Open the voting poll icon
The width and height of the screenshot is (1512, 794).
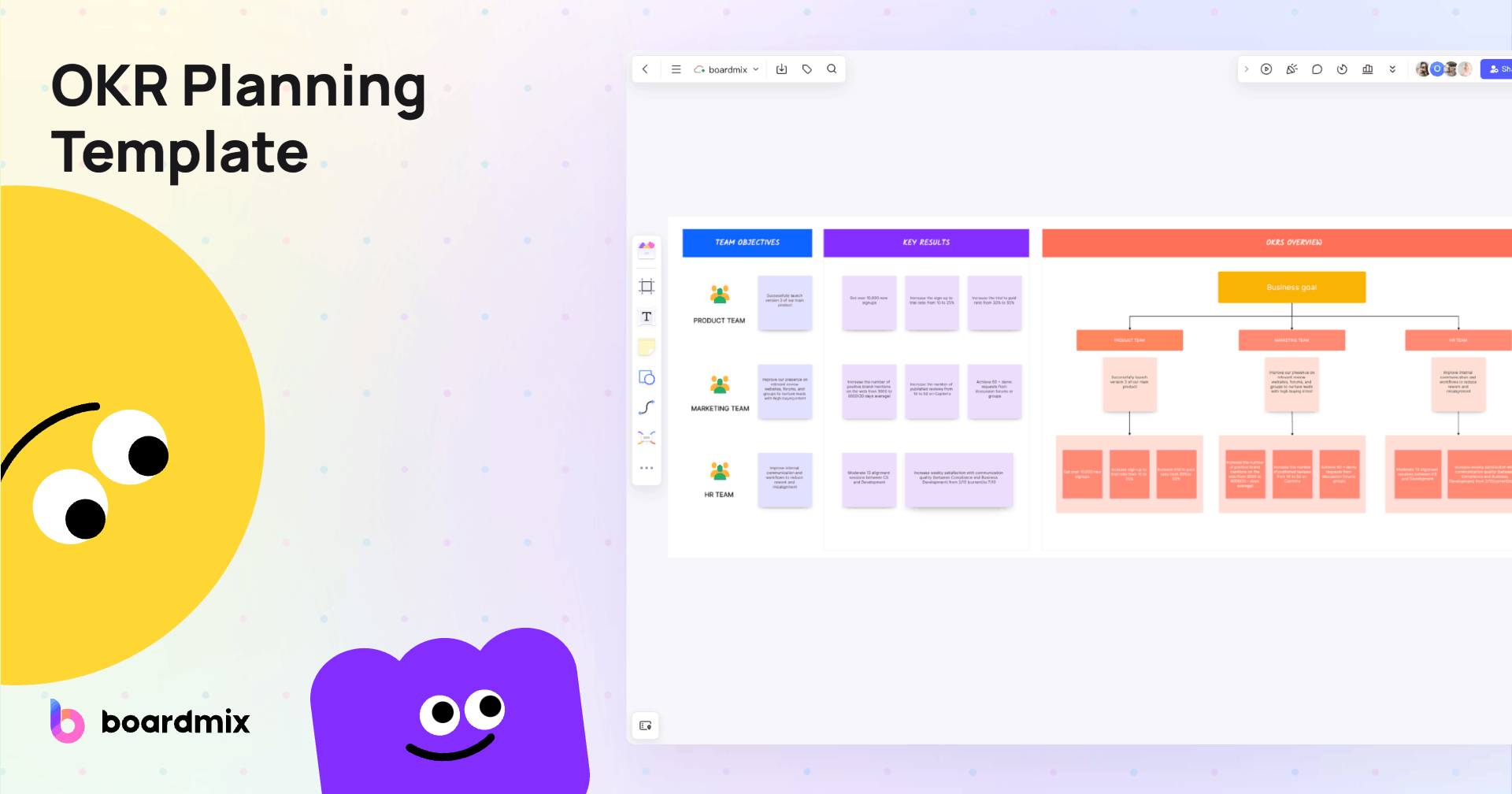(x=1367, y=69)
